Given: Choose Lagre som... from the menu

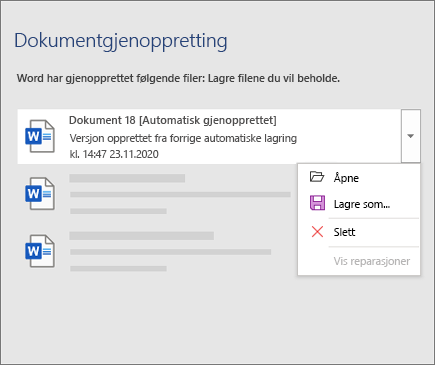Looking at the screenshot, I should coord(359,204).
